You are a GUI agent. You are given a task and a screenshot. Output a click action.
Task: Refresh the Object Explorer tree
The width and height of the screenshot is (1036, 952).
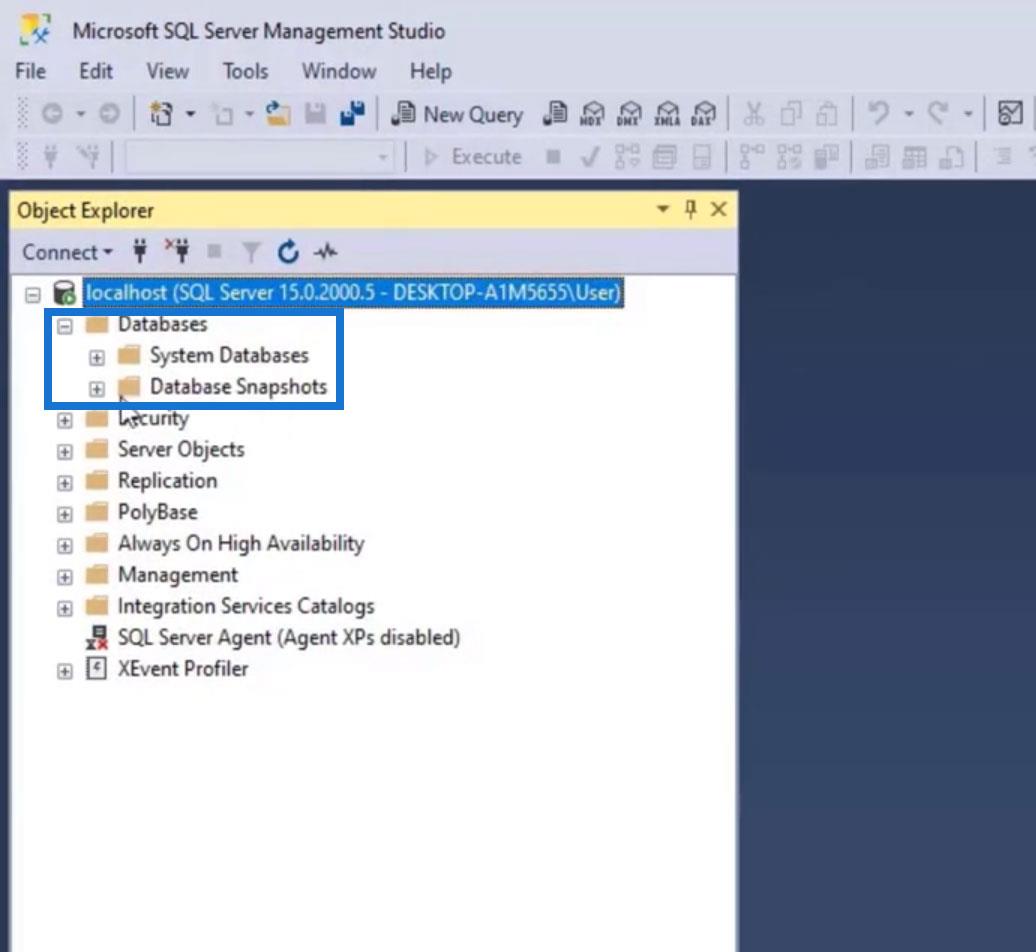pos(288,252)
